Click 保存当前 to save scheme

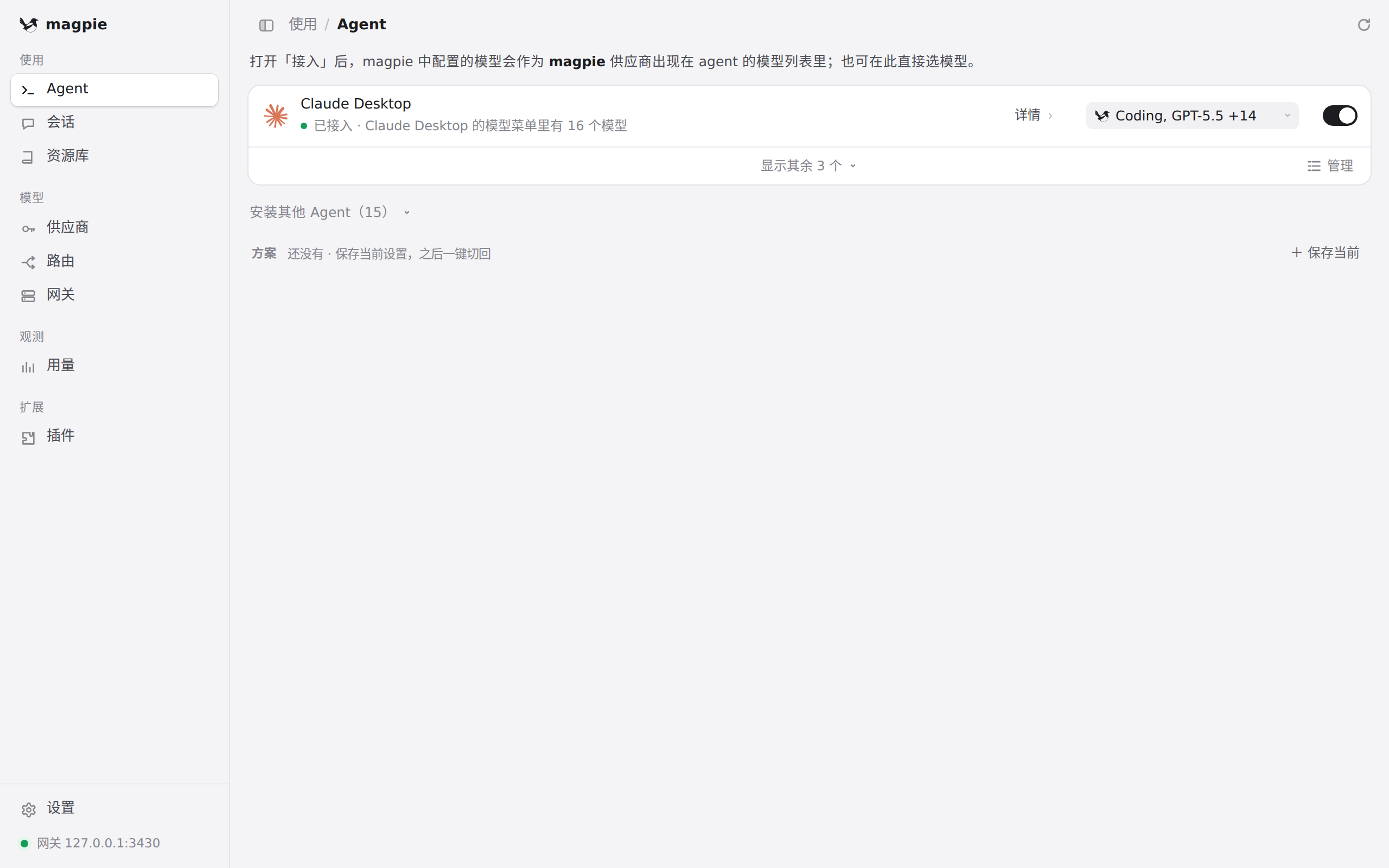pos(1326,253)
